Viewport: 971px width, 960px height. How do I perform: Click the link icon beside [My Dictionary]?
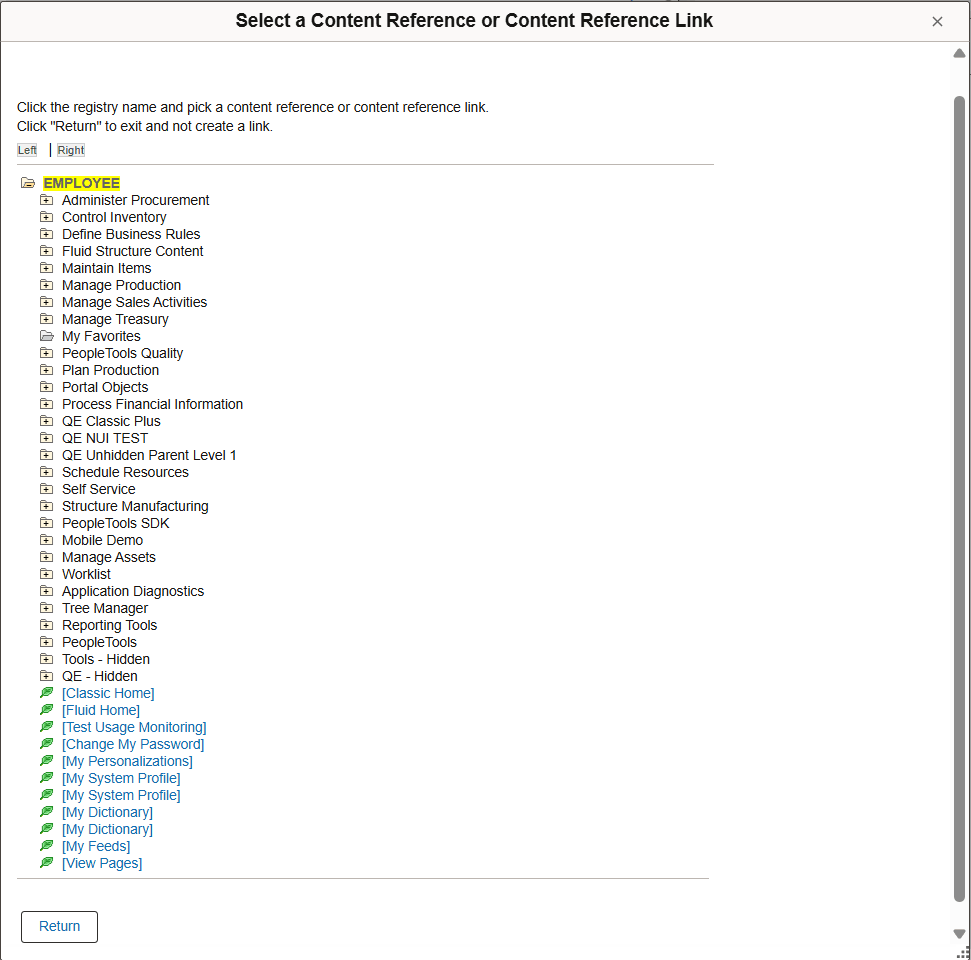[46, 812]
